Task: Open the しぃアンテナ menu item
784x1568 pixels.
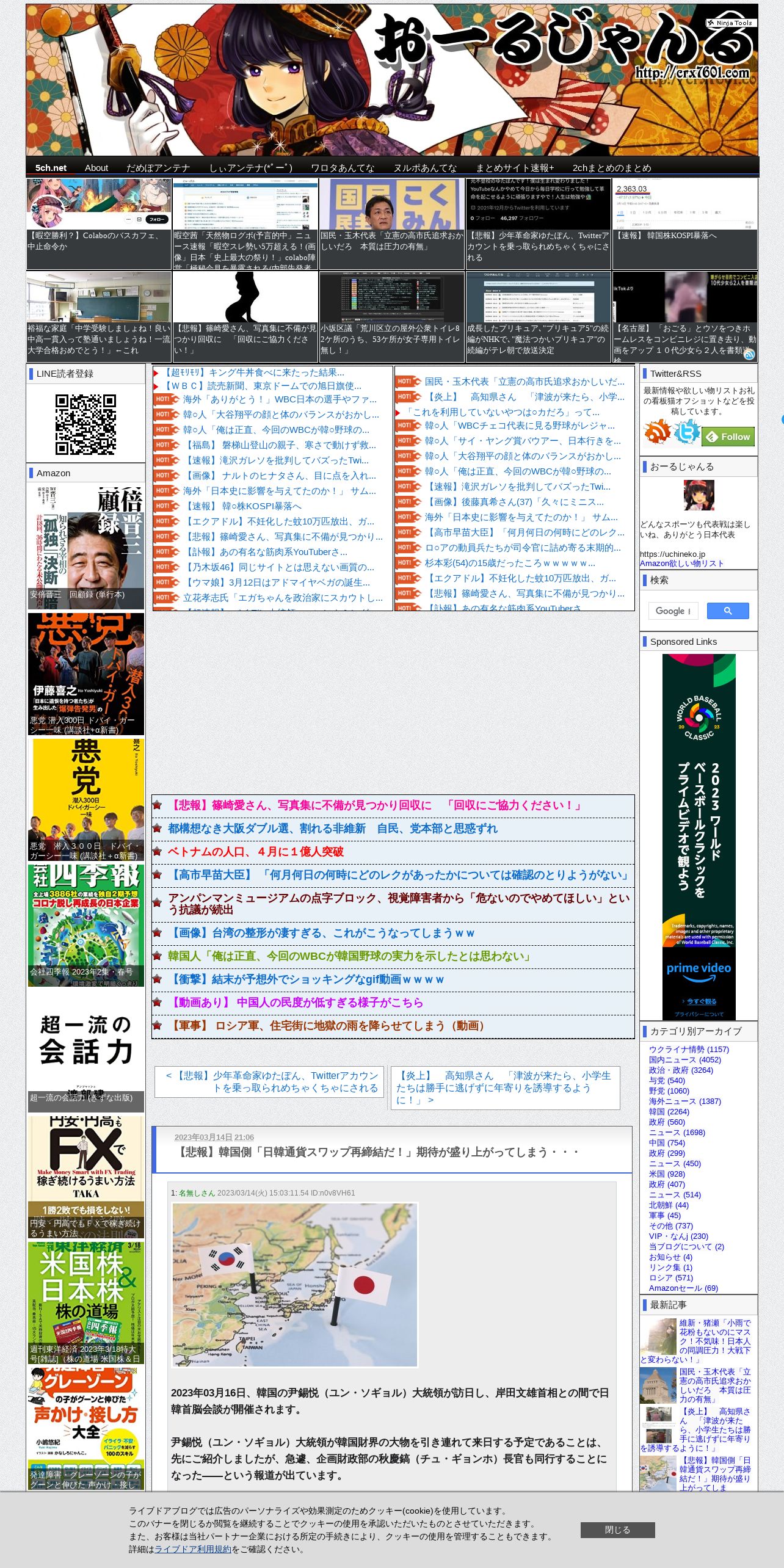Action: pos(251,168)
